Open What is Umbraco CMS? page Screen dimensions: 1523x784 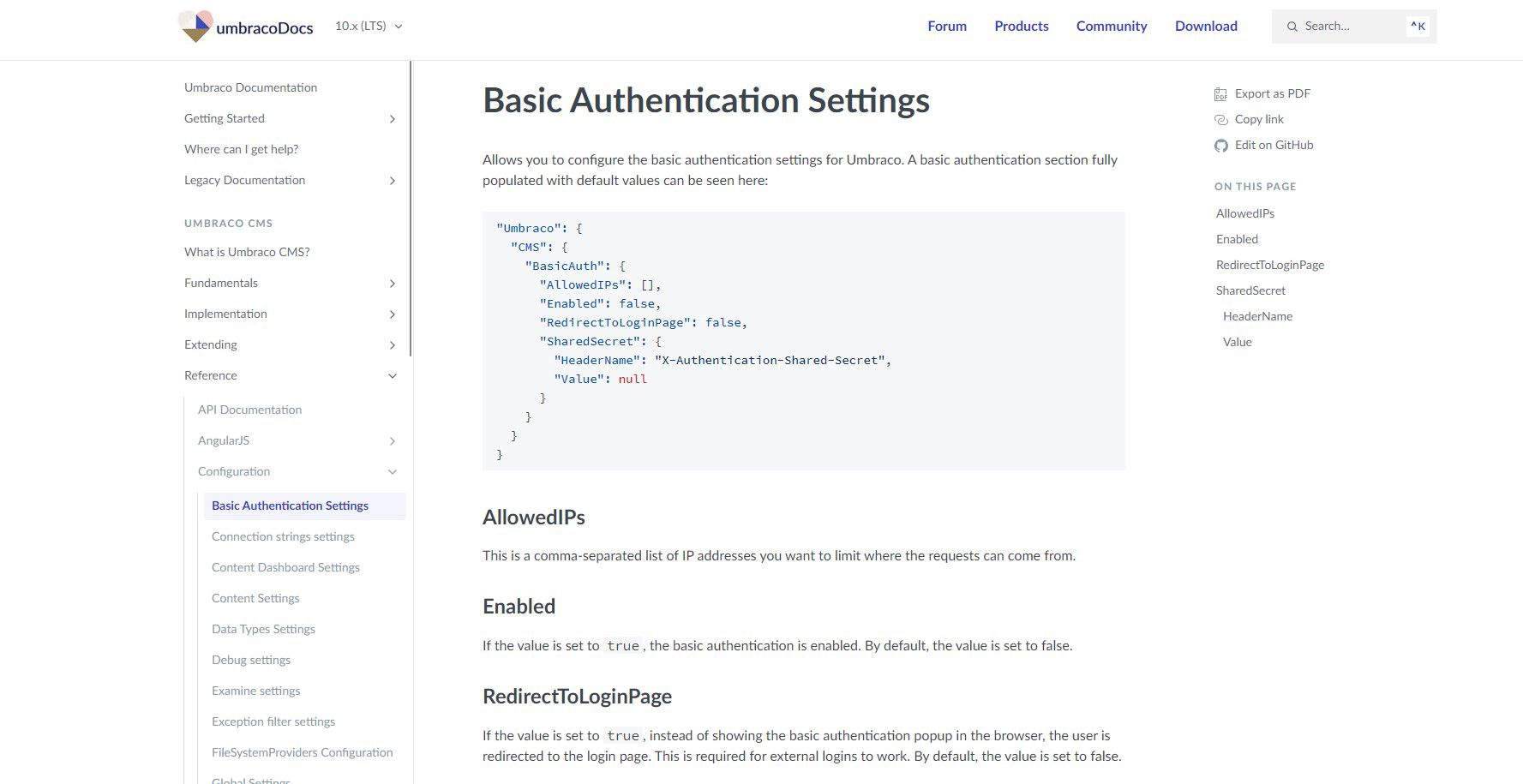tap(247, 252)
